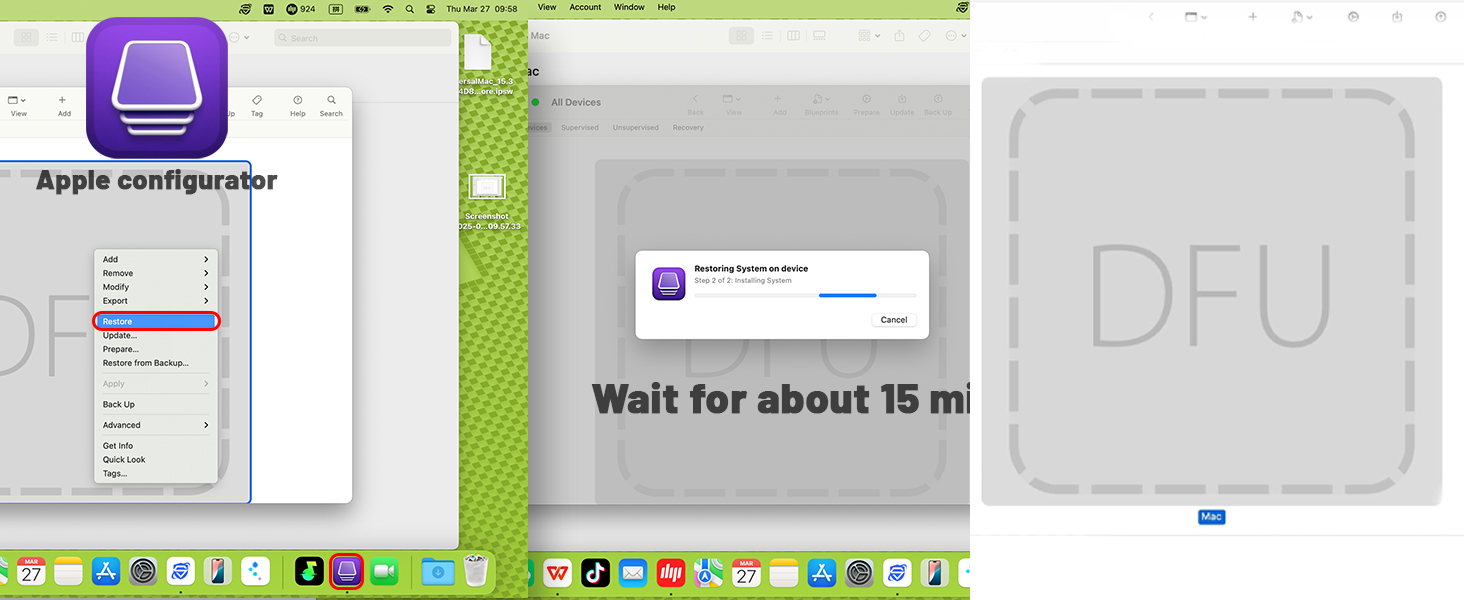Open more-actions dropdown in Finder window with Search field
Viewport: 1464px width, 600px height.
pyautogui.click(x=238, y=37)
